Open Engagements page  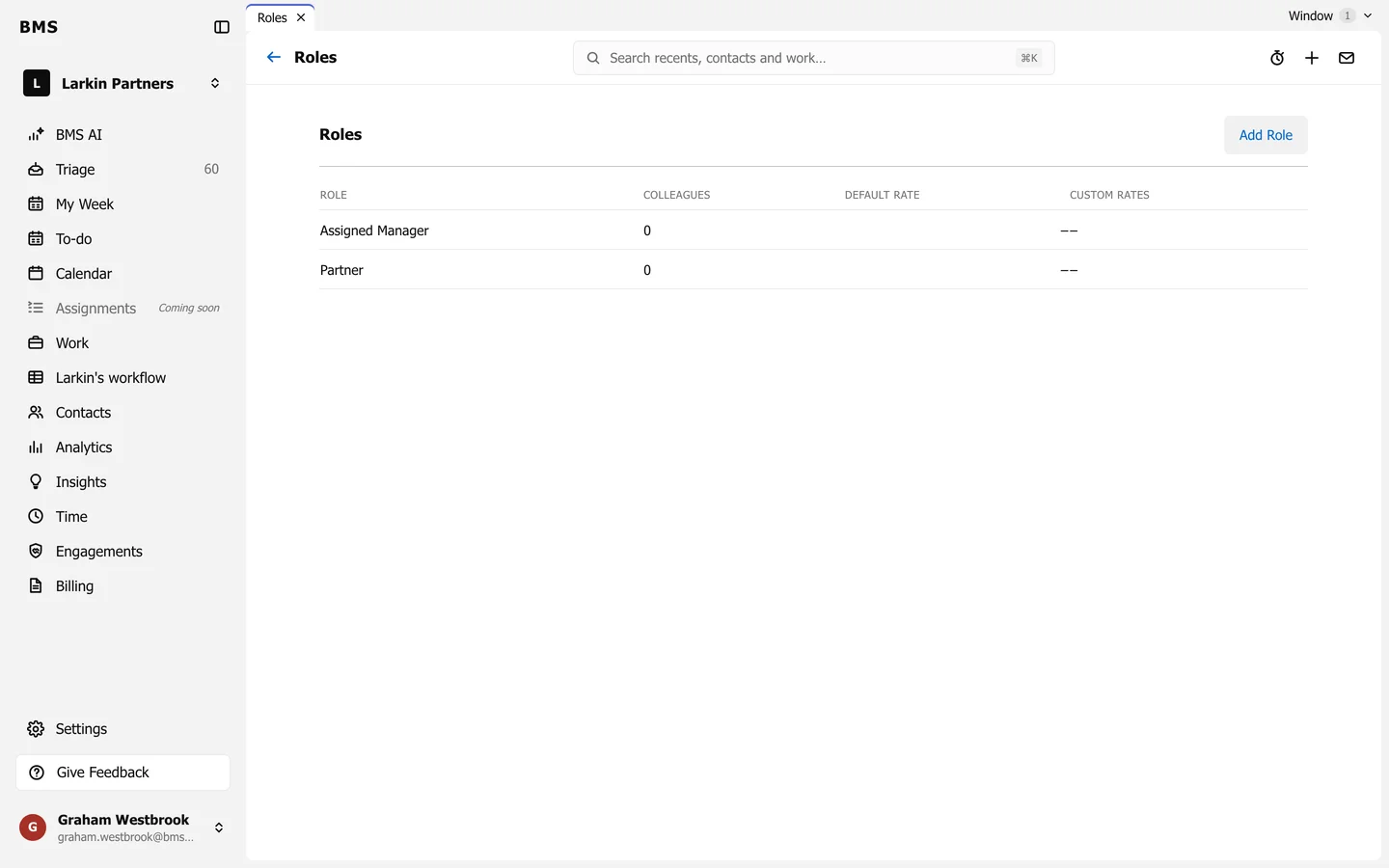tap(123, 552)
